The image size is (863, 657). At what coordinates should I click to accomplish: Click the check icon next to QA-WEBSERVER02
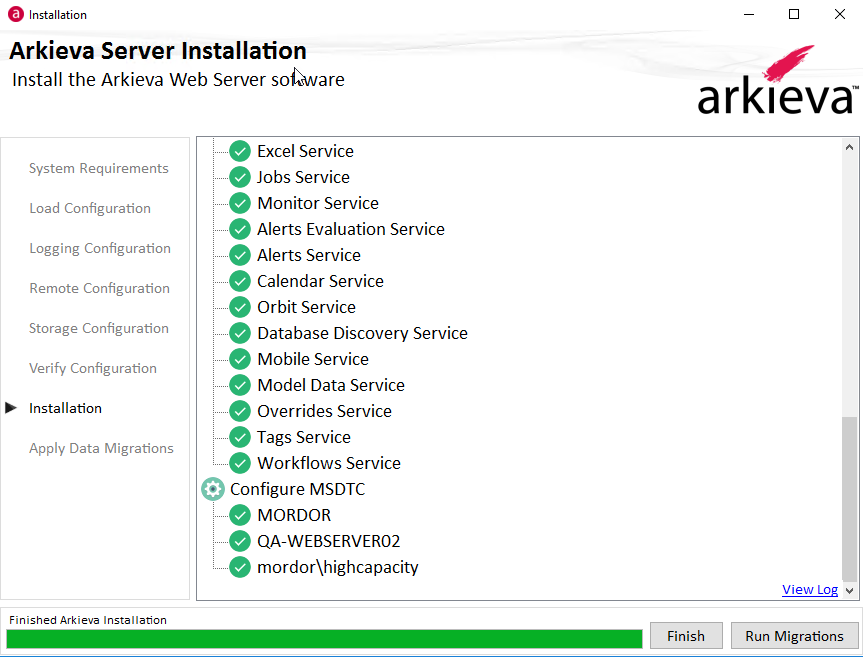click(x=240, y=541)
